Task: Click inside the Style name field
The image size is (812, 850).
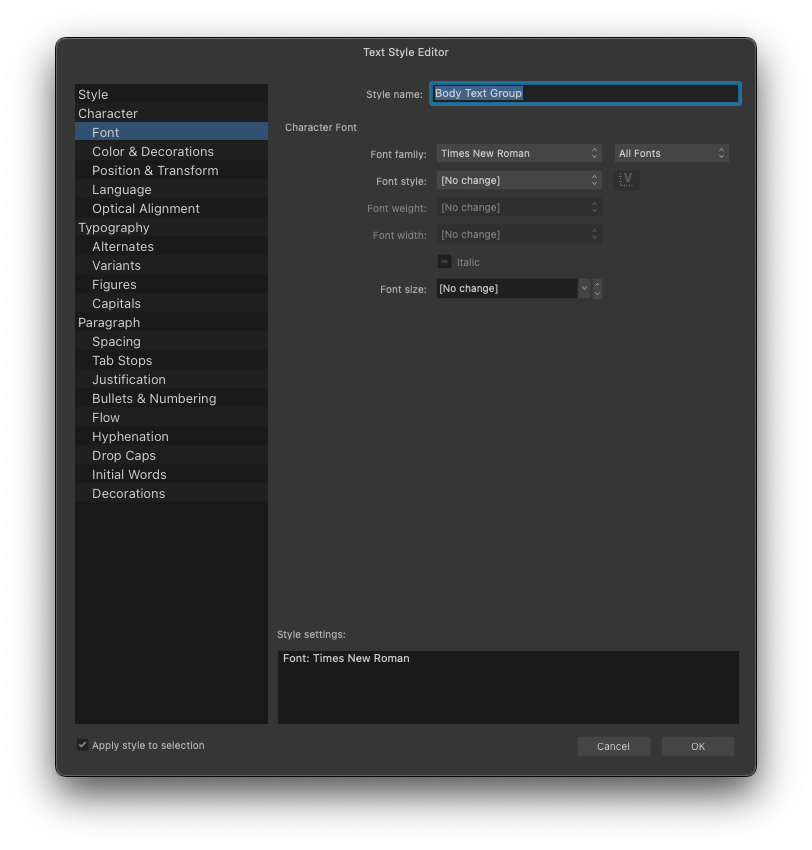Action: (585, 93)
